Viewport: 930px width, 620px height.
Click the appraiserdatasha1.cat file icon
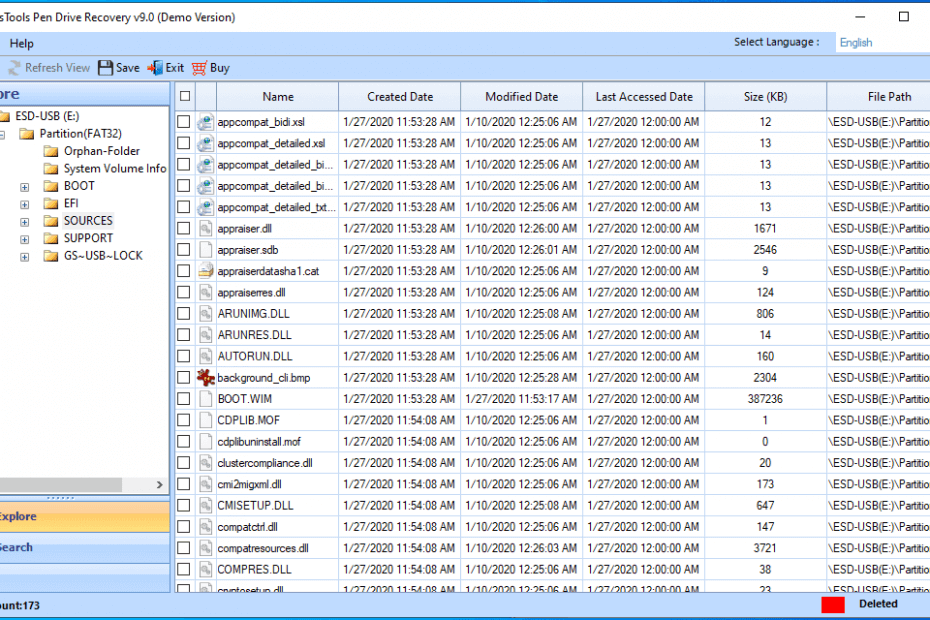(x=205, y=271)
